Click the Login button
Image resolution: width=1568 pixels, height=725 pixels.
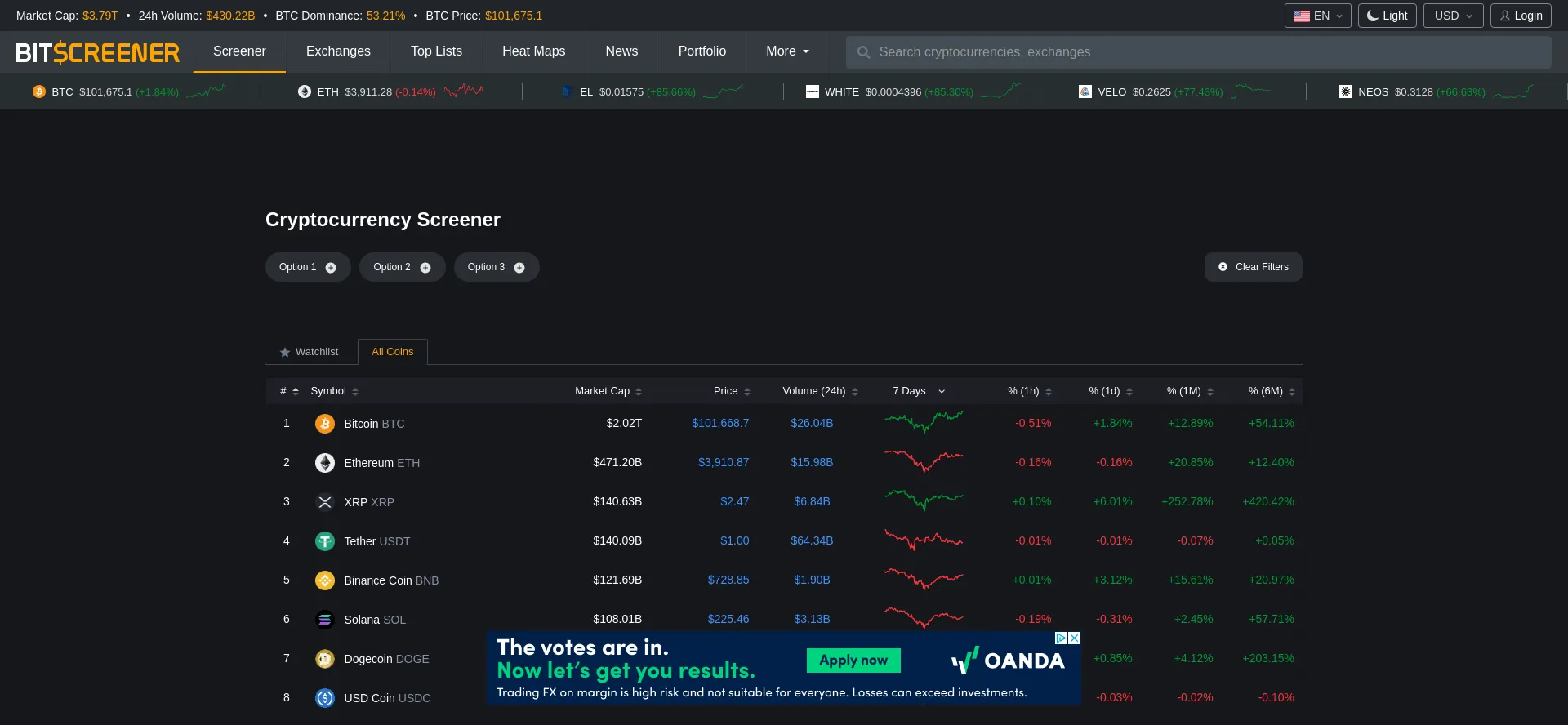pyautogui.click(x=1521, y=16)
